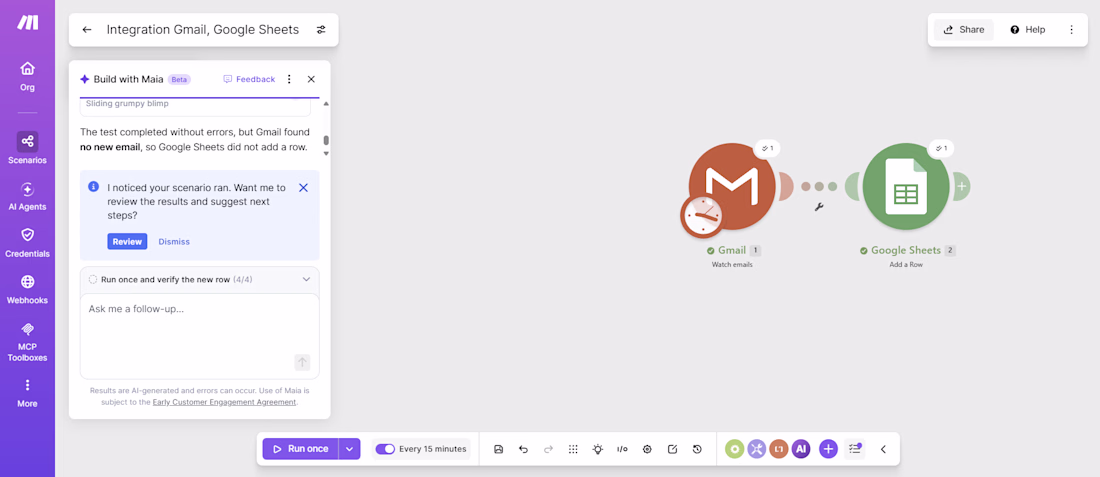1100x477 pixels.
Task: Undo the last change
Action: 523,449
